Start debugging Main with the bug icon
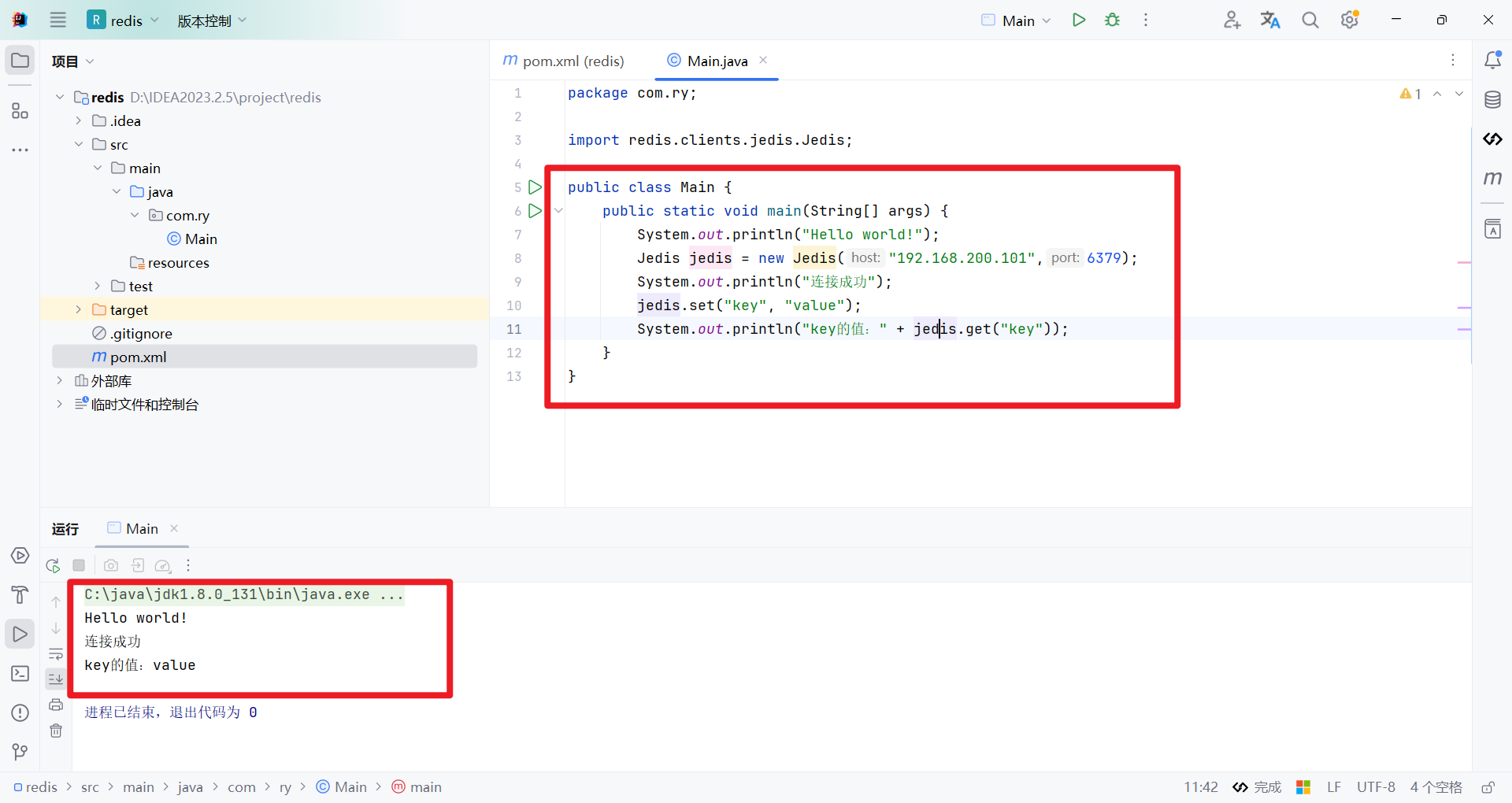This screenshot has height=803, width=1512. click(1112, 20)
